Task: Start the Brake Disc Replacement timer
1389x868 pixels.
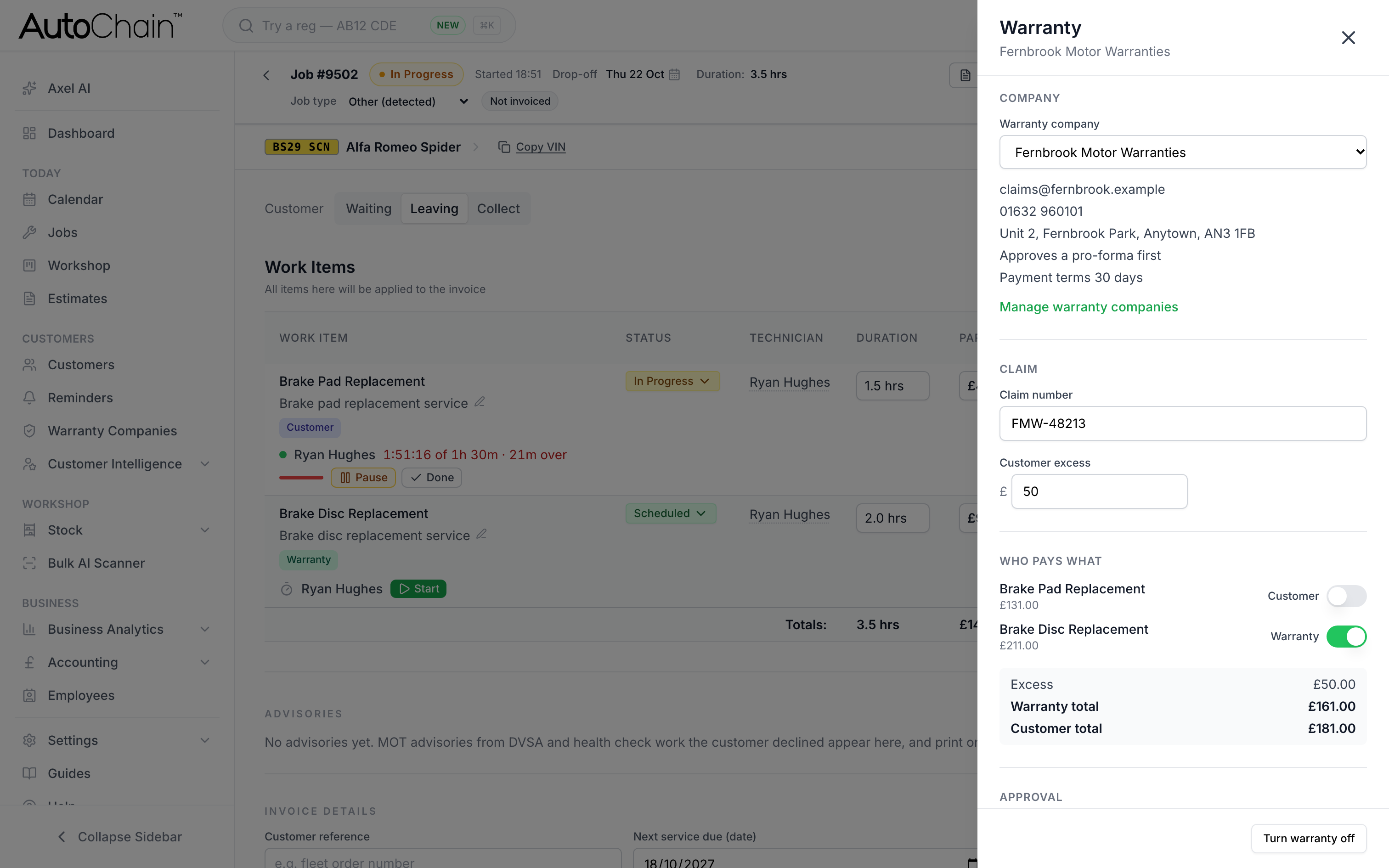Action: point(418,588)
